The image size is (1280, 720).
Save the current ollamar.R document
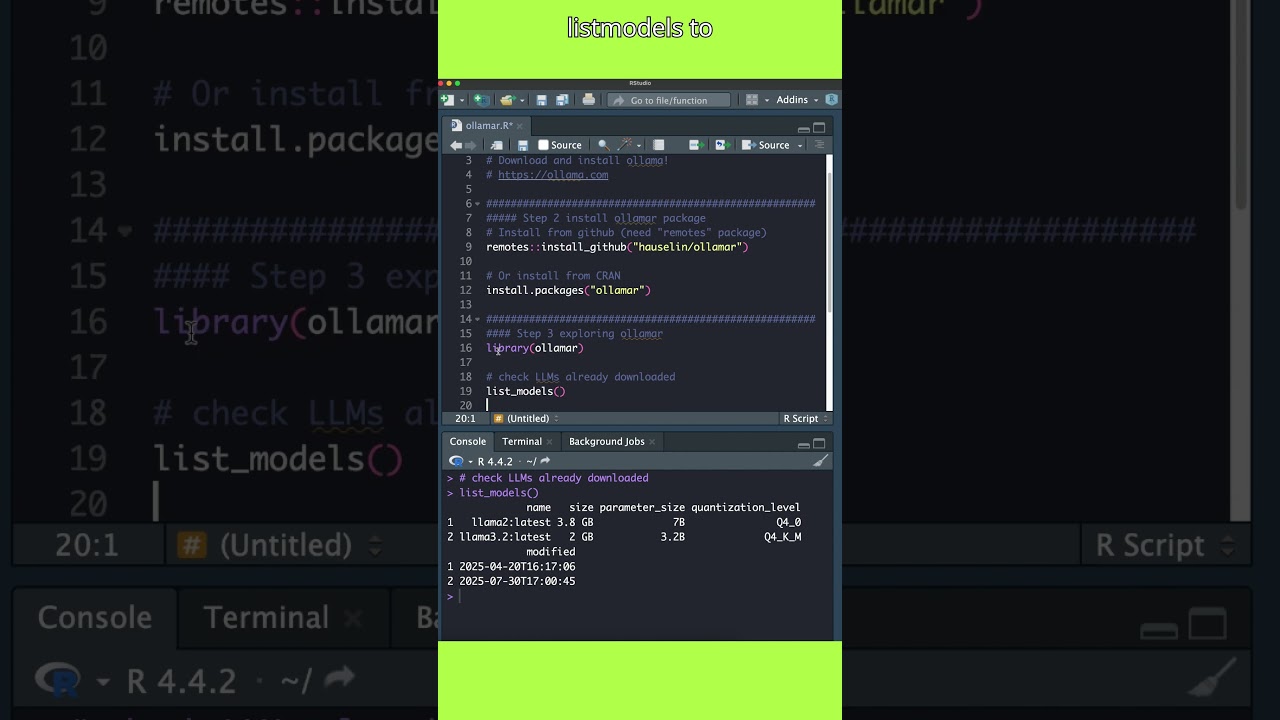(522, 145)
